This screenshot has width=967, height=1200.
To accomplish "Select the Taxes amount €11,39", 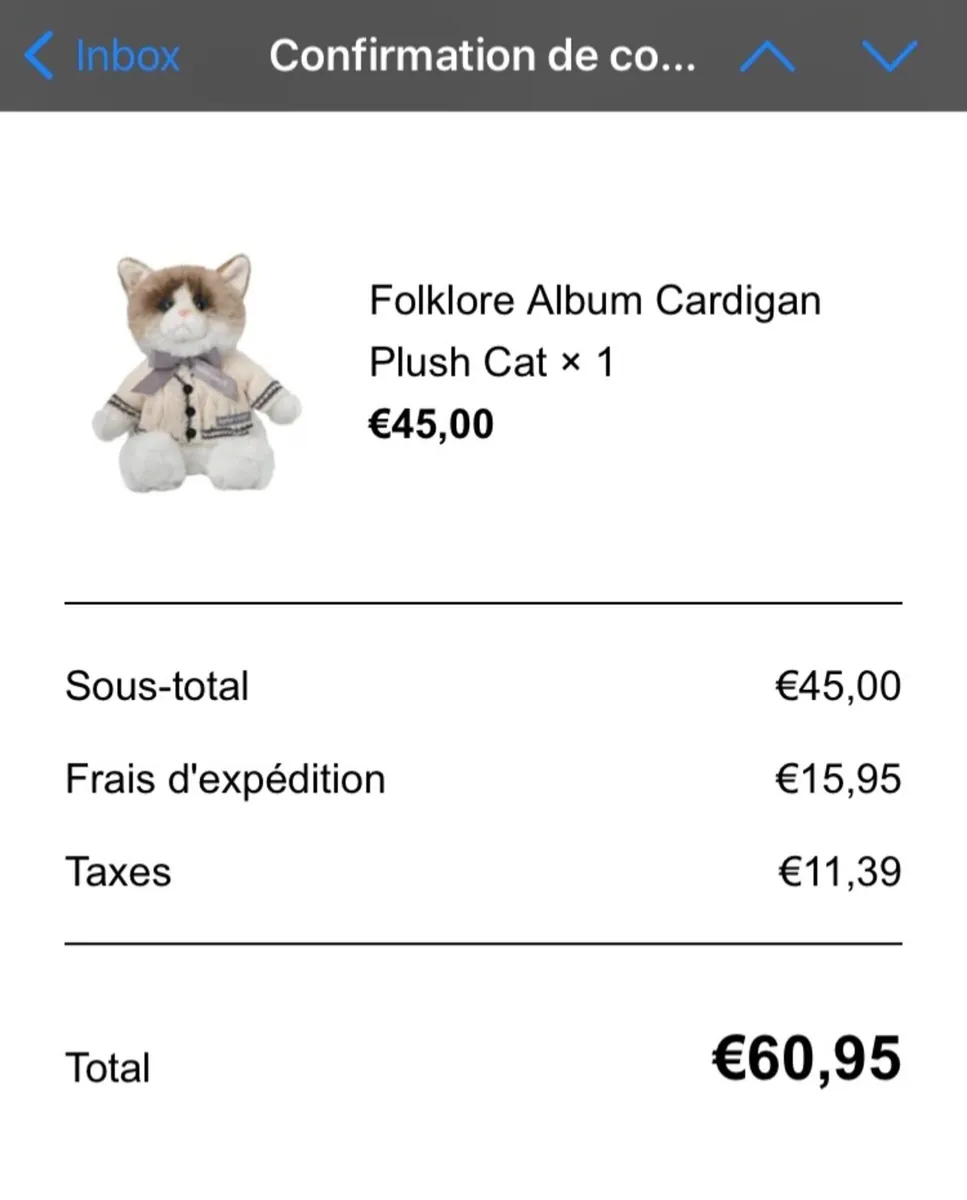I will coord(838,871).
